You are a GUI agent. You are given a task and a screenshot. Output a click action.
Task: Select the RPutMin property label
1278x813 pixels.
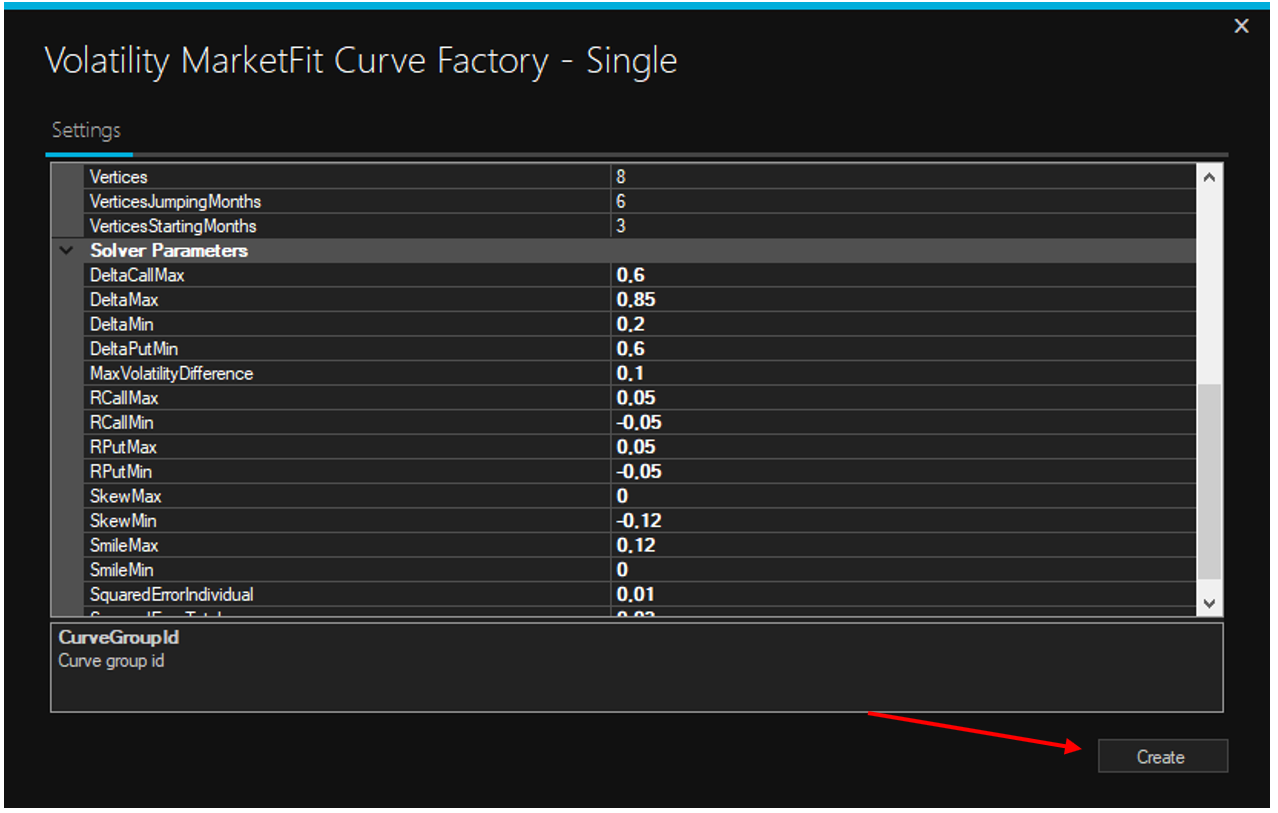click(x=121, y=472)
